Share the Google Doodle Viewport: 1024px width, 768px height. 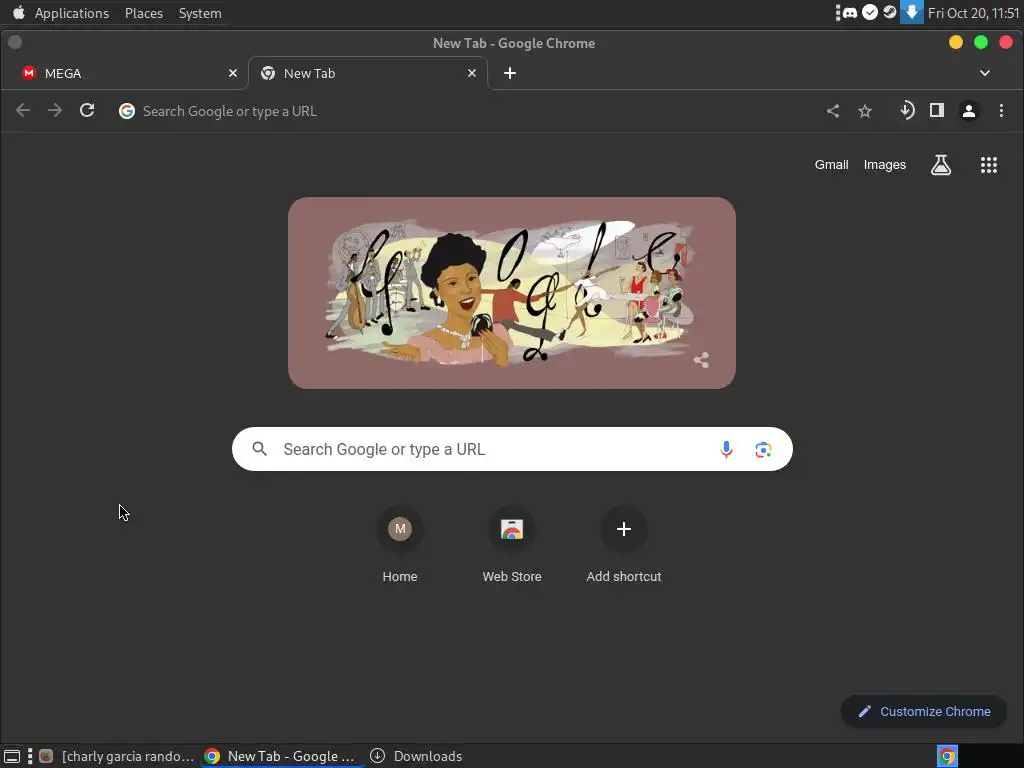(701, 360)
